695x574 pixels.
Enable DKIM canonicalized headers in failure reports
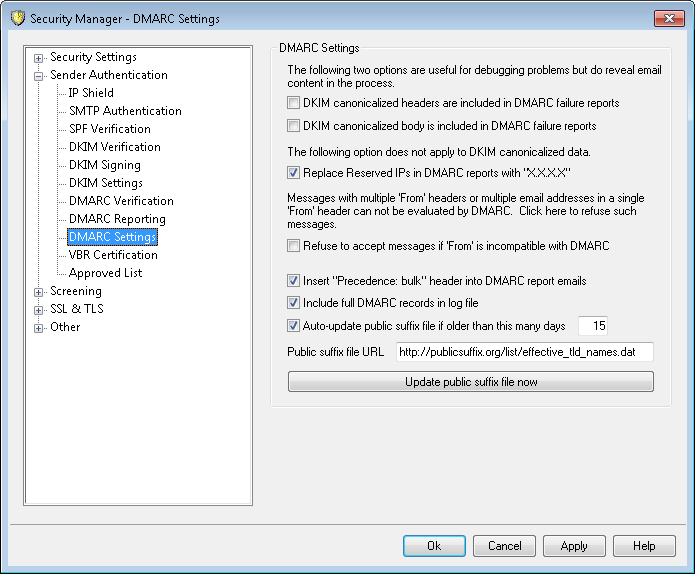(294, 103)
